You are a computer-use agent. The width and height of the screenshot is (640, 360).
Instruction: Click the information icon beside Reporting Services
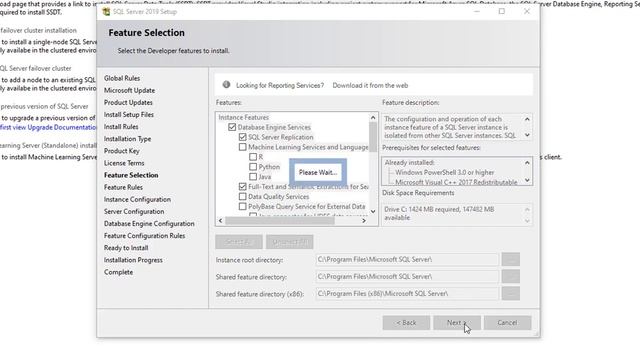(226, 85)
